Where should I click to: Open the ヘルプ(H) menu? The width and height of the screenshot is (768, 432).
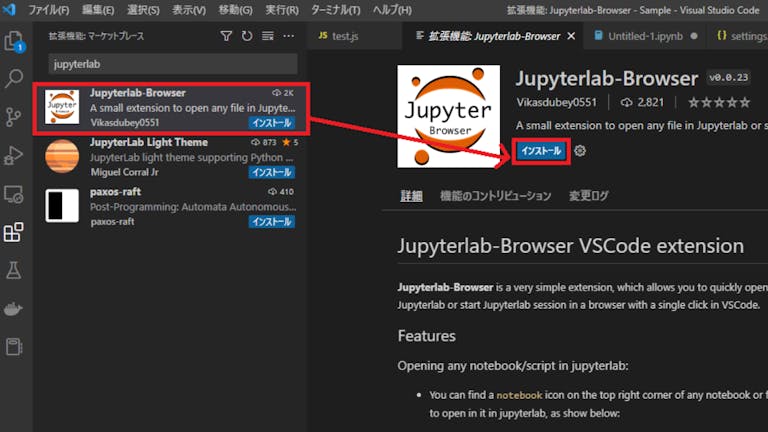pyautogui.click(x=392, y=10)
